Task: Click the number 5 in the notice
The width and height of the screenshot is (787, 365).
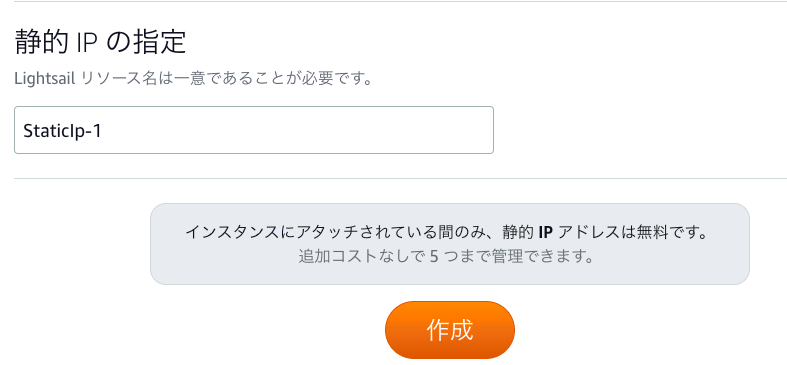Action: click(435, 257)
